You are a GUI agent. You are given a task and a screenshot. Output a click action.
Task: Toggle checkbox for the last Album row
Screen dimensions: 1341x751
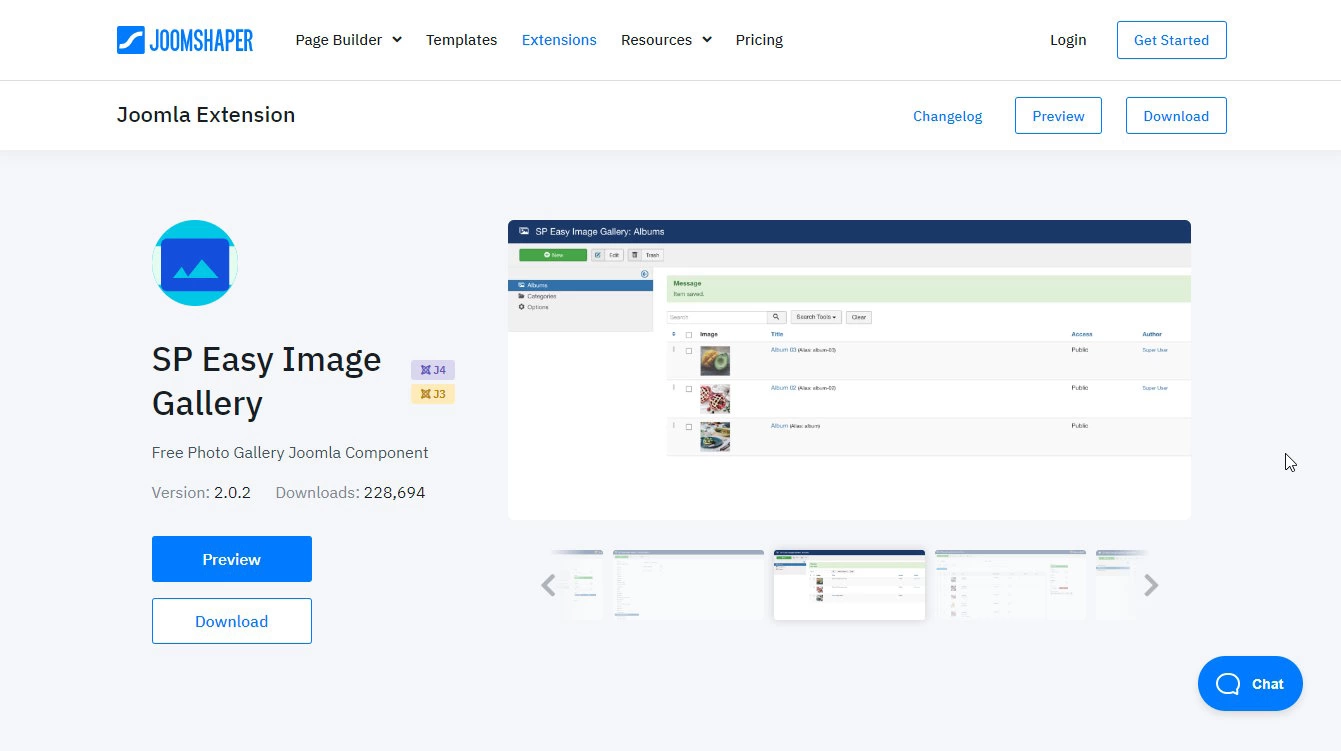688,426
